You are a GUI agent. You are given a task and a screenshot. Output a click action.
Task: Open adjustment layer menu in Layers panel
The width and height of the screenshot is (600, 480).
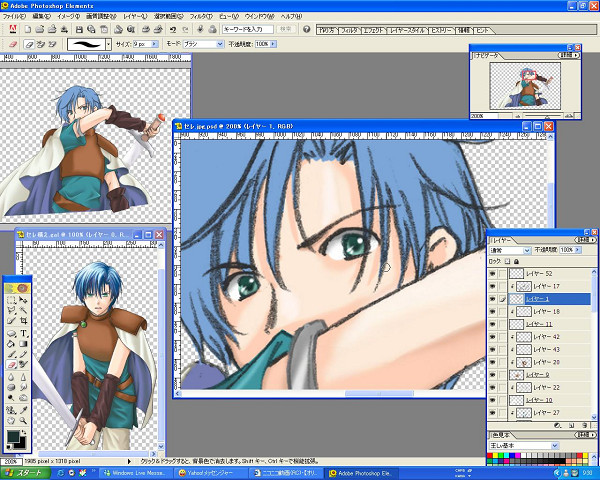click(x=557, y=425)
